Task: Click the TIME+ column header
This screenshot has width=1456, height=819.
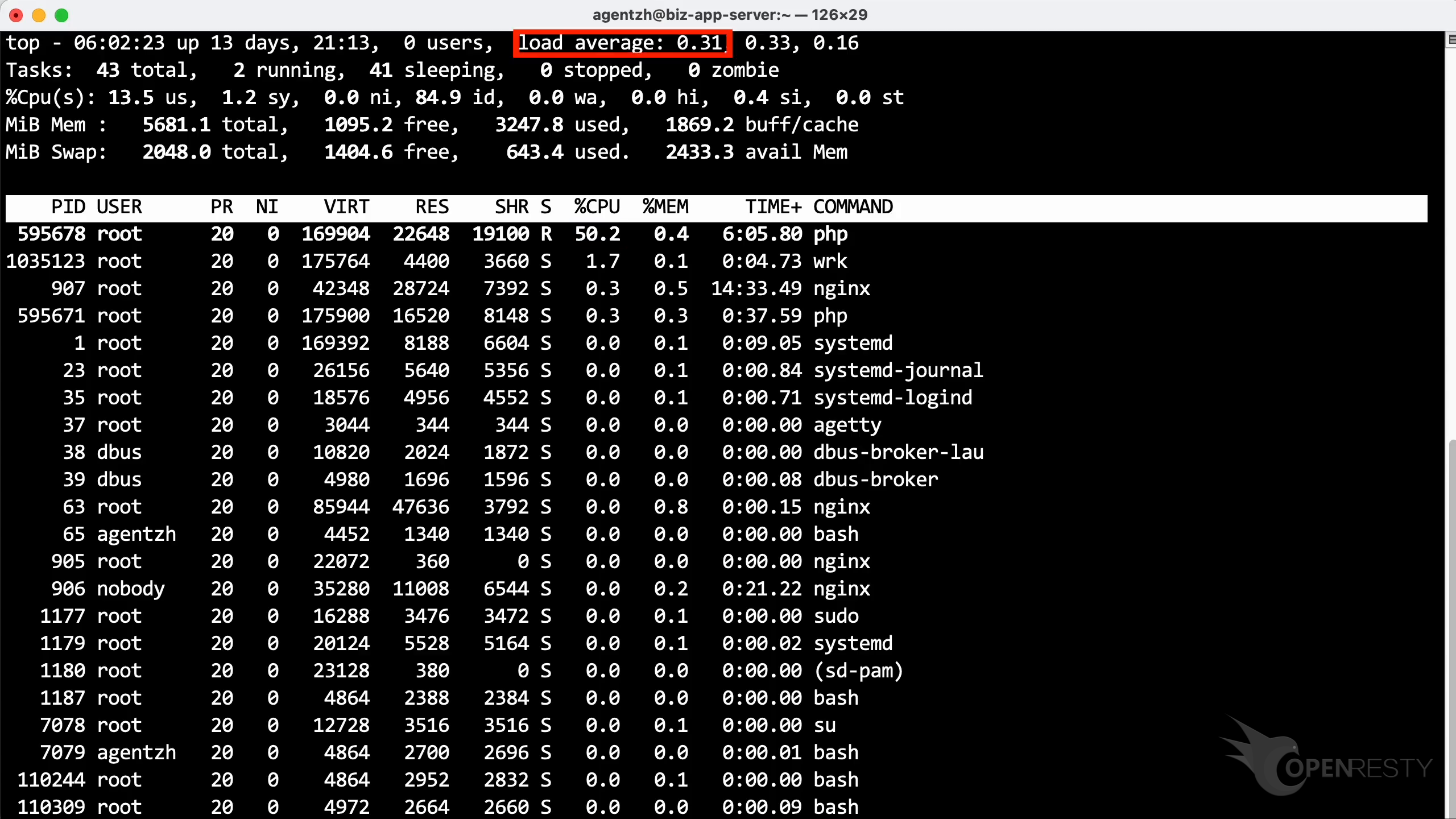Action: coord(773,207)
